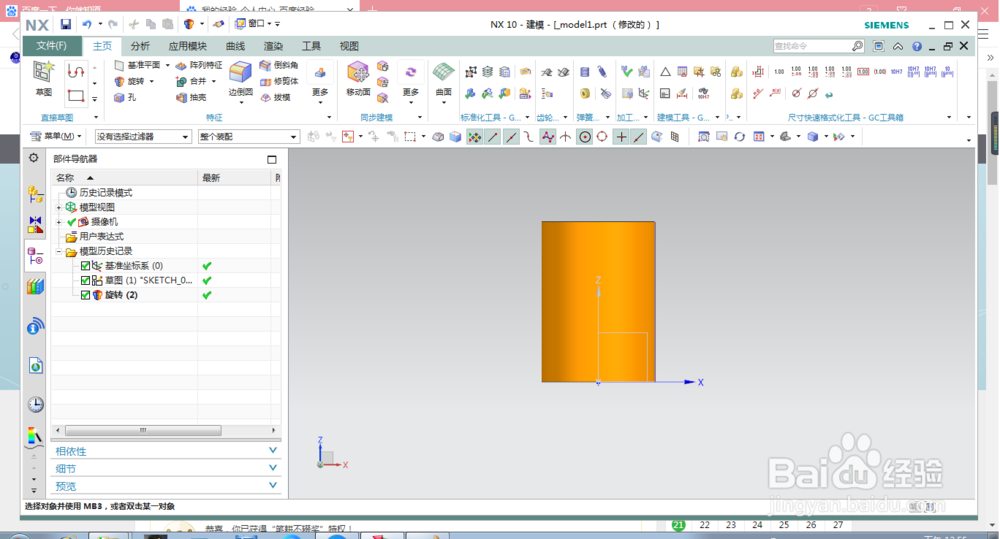Viewport: 1000px width, 539px height.
Task: Expand the 摄像机 tree node
Action: (59, 222)
